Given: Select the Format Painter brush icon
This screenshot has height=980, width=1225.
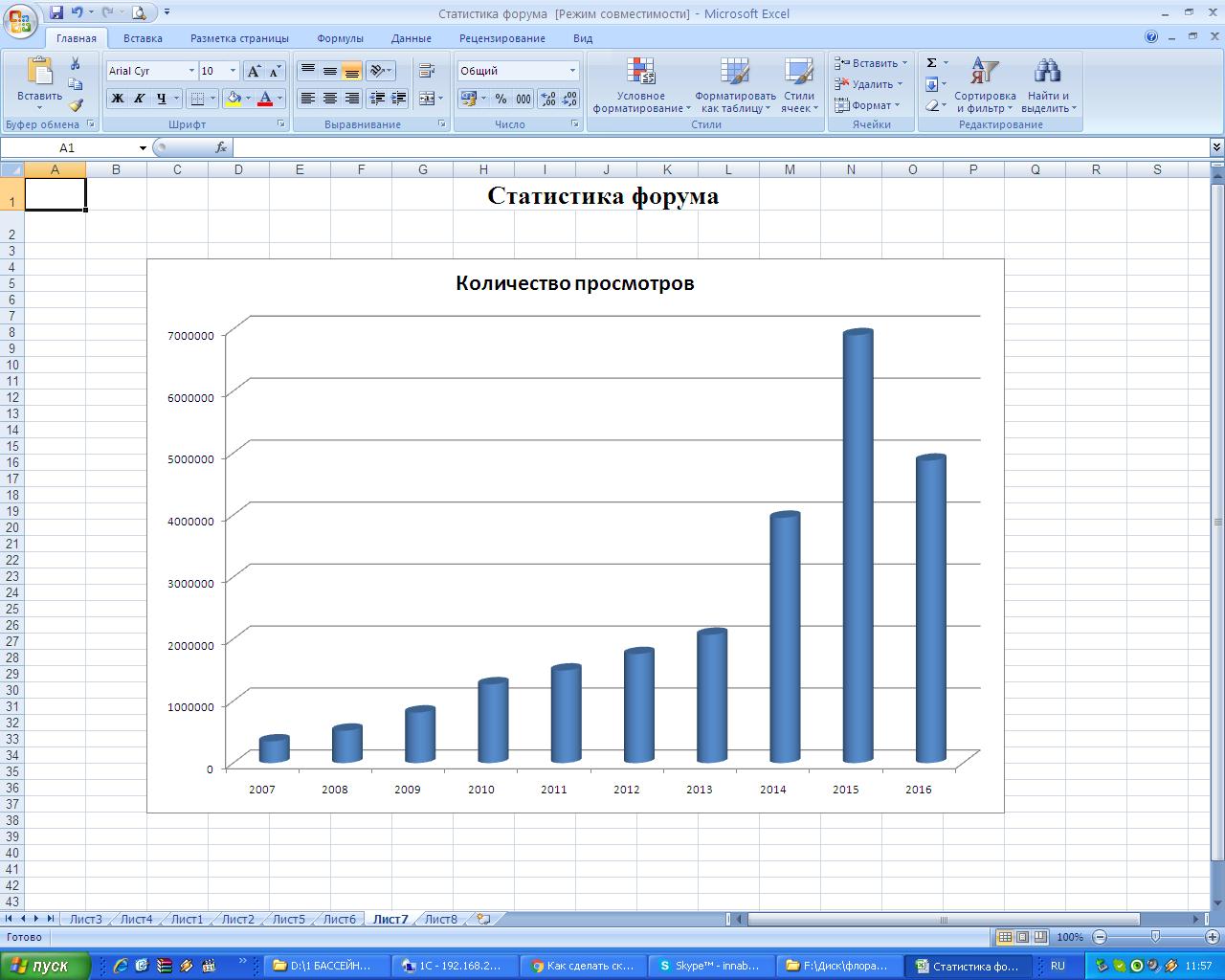Looking at the screenshot, I should click(x=76, y=105).
